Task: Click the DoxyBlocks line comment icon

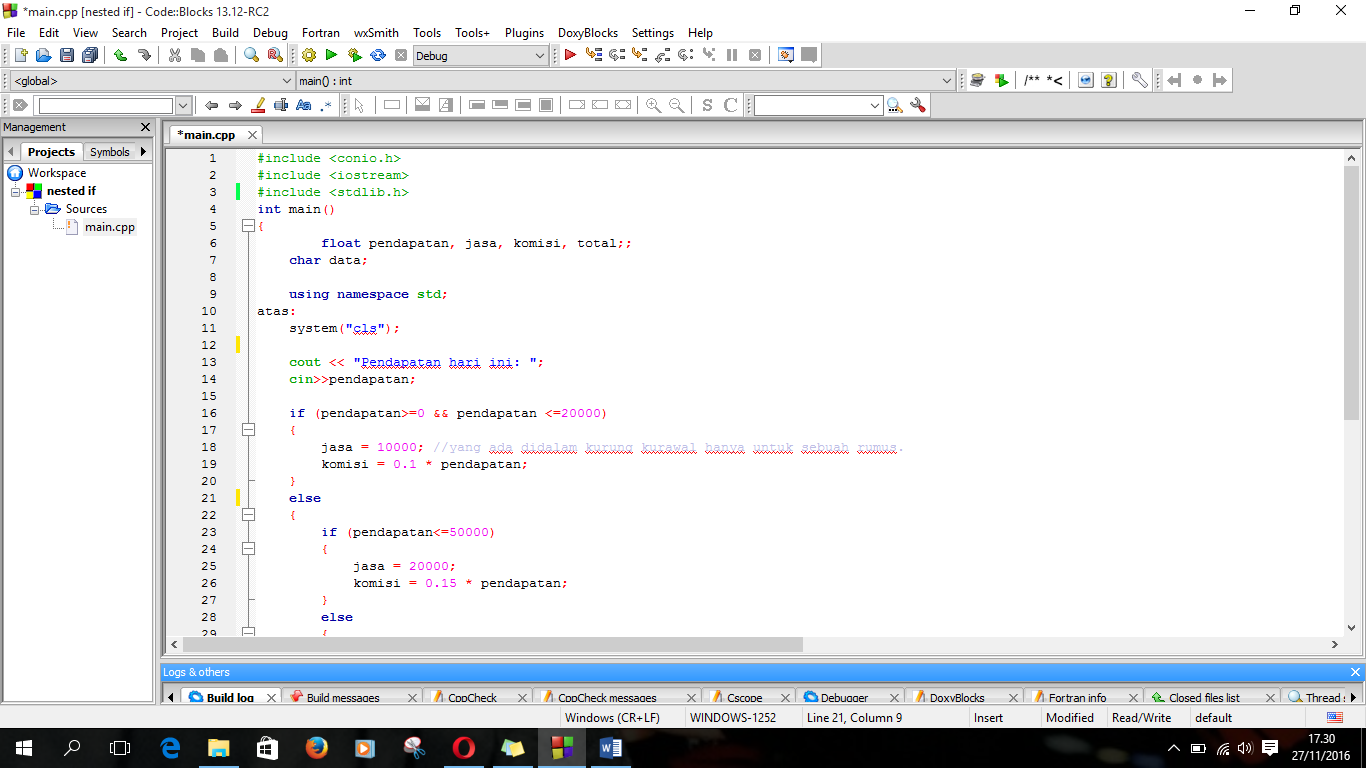Action: pos(1054,80)
